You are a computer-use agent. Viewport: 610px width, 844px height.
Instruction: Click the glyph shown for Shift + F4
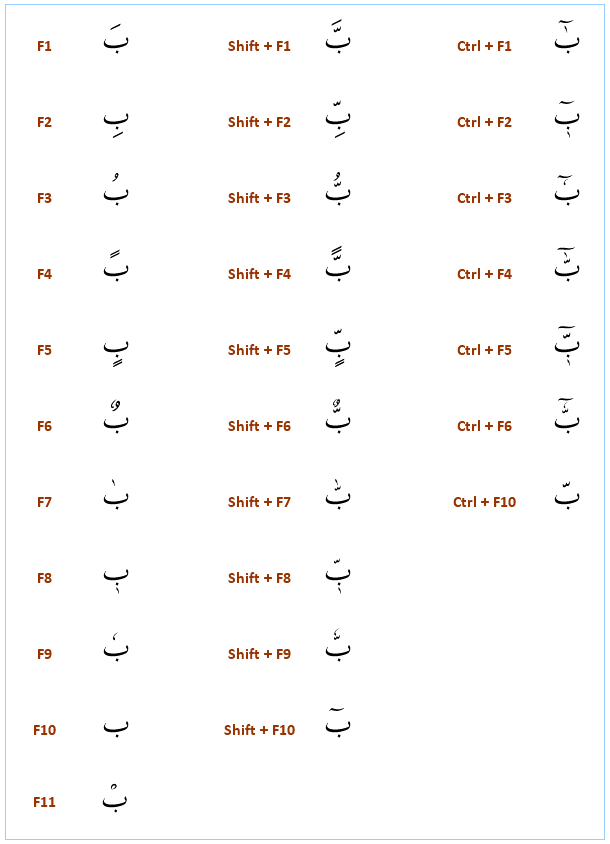[339, 269]
